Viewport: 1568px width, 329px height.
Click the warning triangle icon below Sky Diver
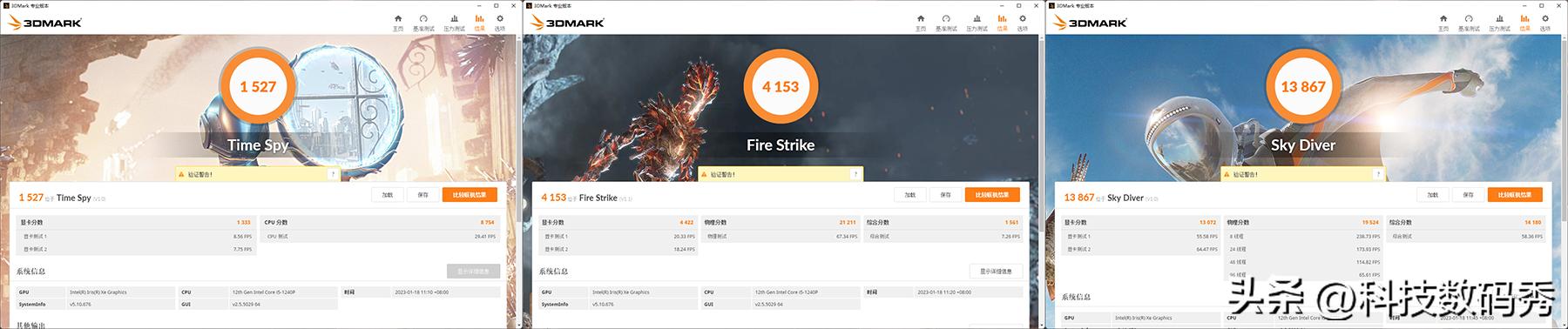point(1227,174)
